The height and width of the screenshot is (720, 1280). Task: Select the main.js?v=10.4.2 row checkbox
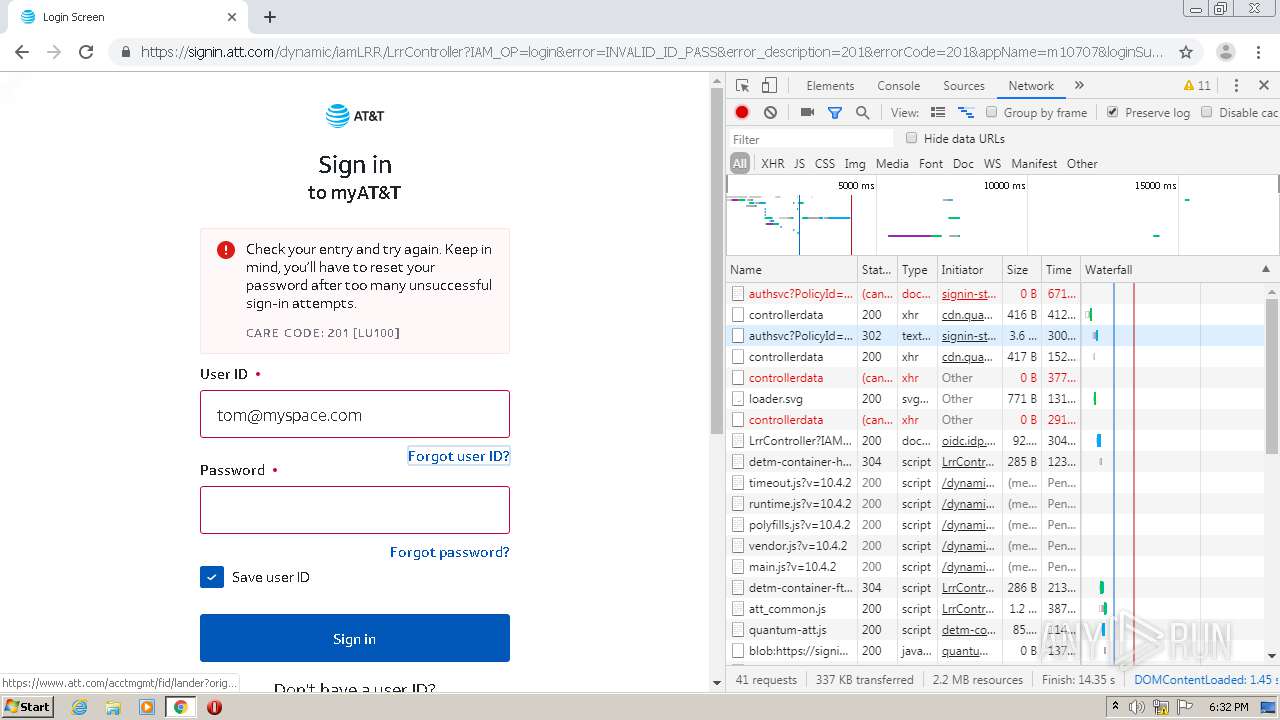click(738, 567)
